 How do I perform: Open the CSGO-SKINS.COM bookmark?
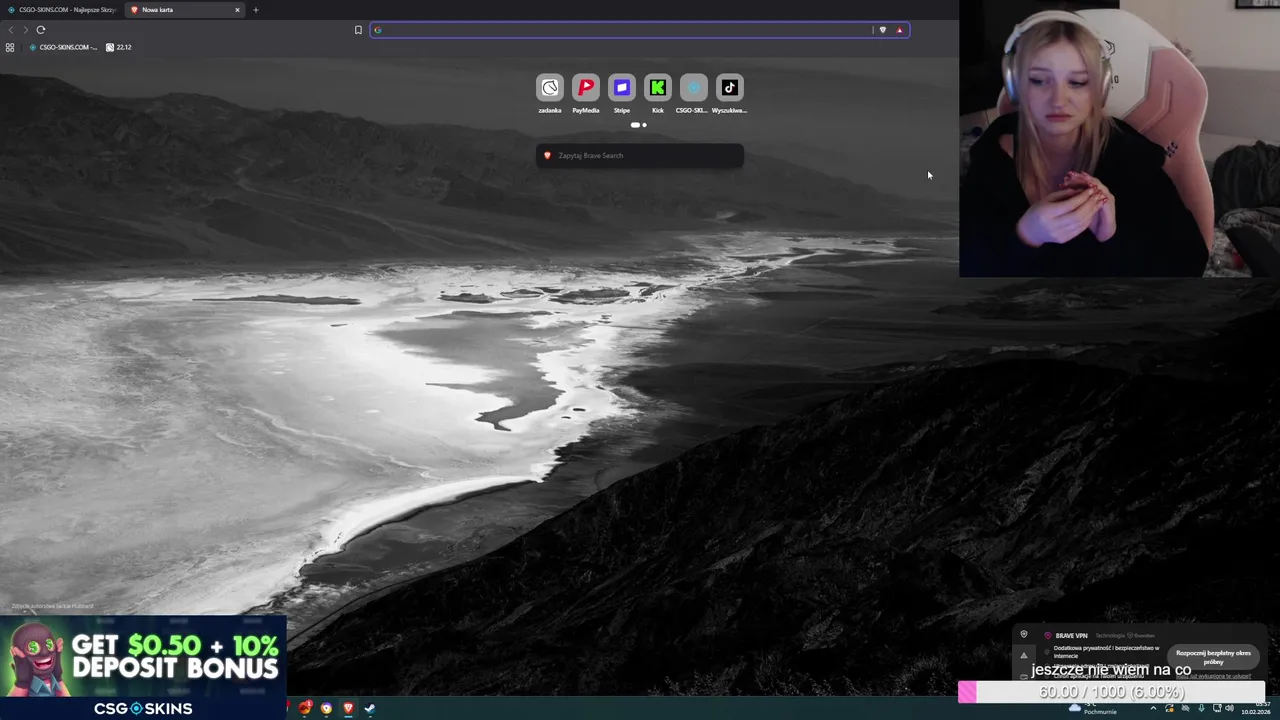(x=63, y=47)
